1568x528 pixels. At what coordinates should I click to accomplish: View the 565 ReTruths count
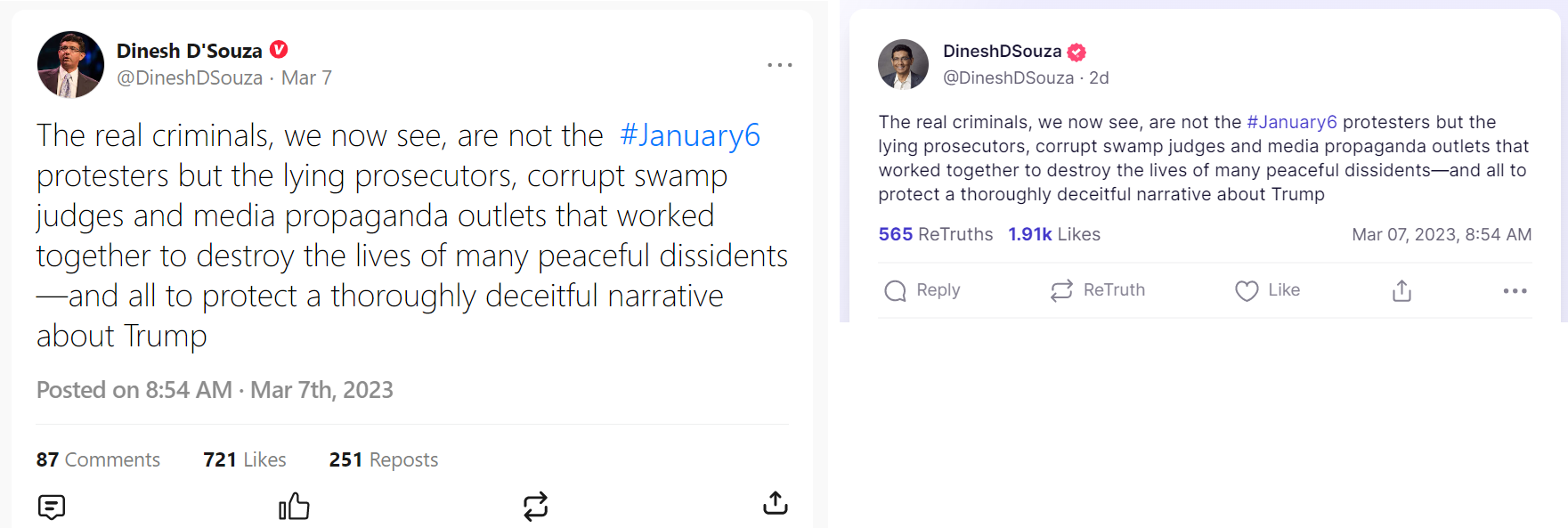935,234
